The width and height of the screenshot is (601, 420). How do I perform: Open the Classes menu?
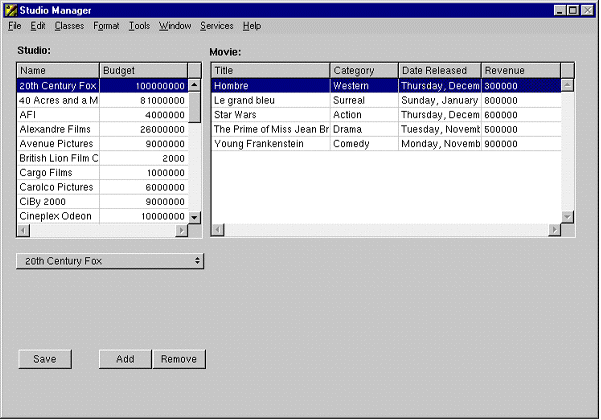(x=69, y=25)
